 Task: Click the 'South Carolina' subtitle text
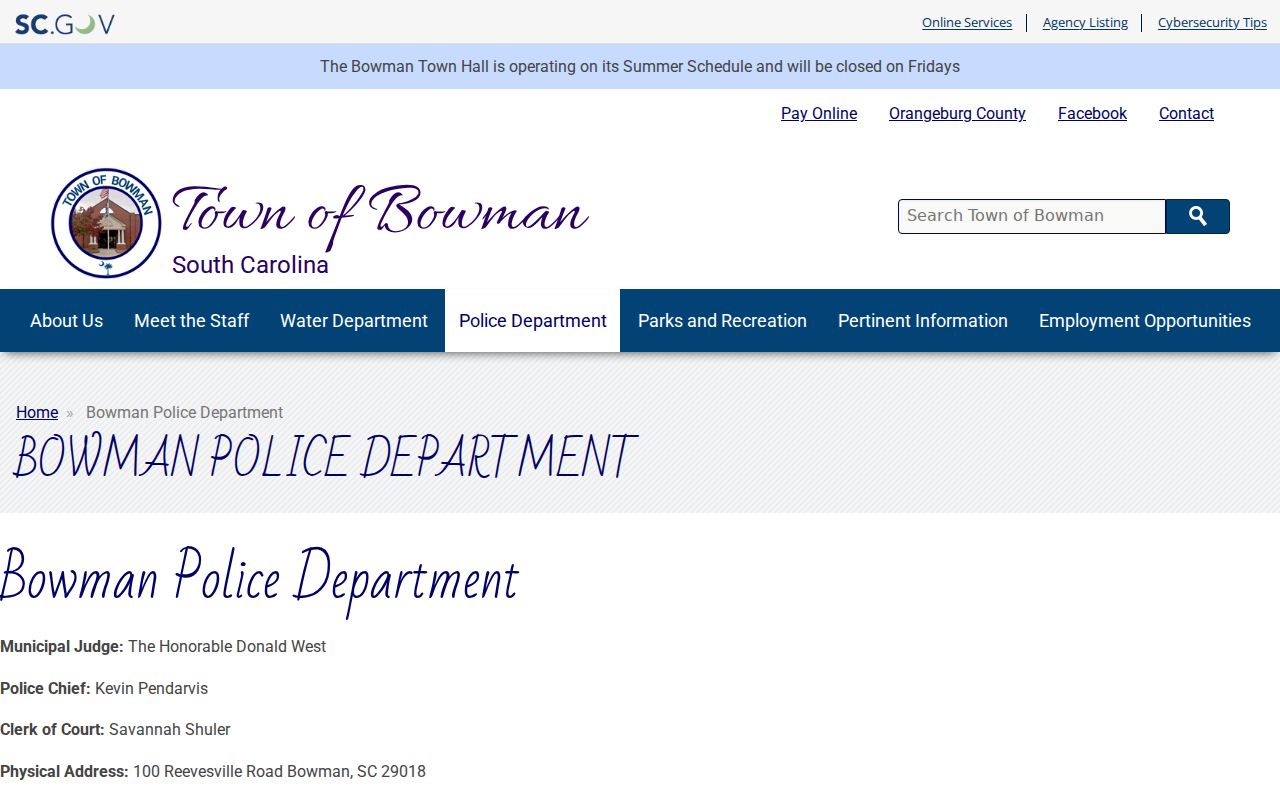click(x=250, y=265)
